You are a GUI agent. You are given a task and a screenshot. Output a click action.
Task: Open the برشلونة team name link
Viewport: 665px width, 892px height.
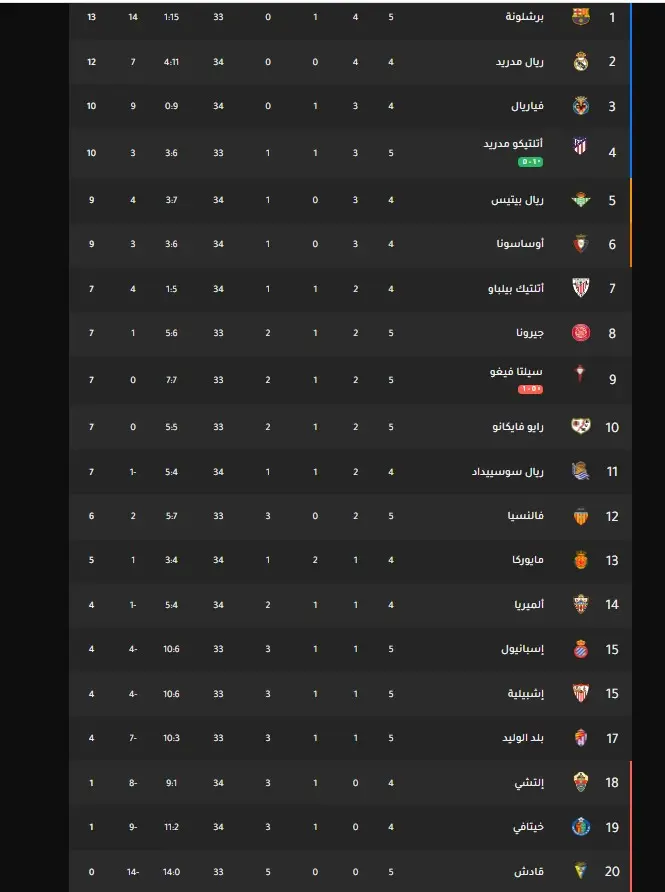click(x=524, y=17)
